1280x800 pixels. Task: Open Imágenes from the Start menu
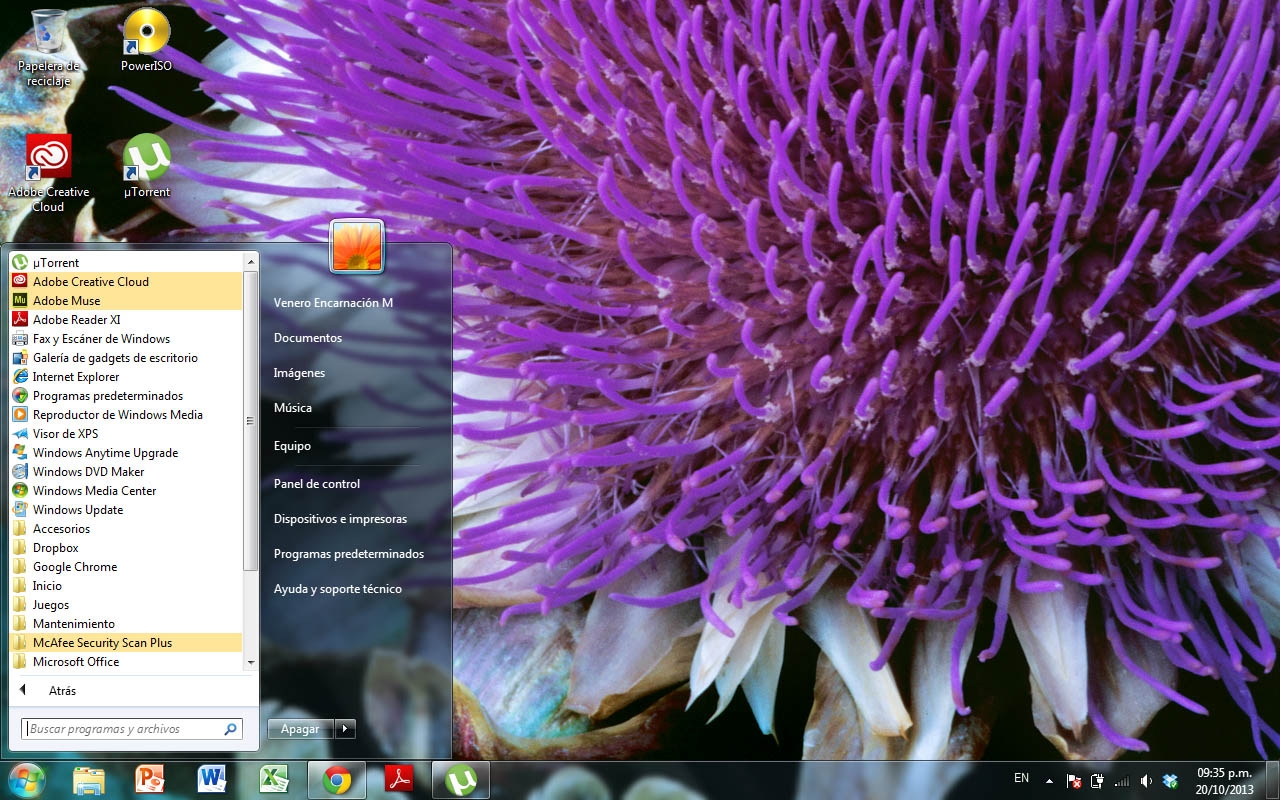pyautogui.click(x=299, y=373)
